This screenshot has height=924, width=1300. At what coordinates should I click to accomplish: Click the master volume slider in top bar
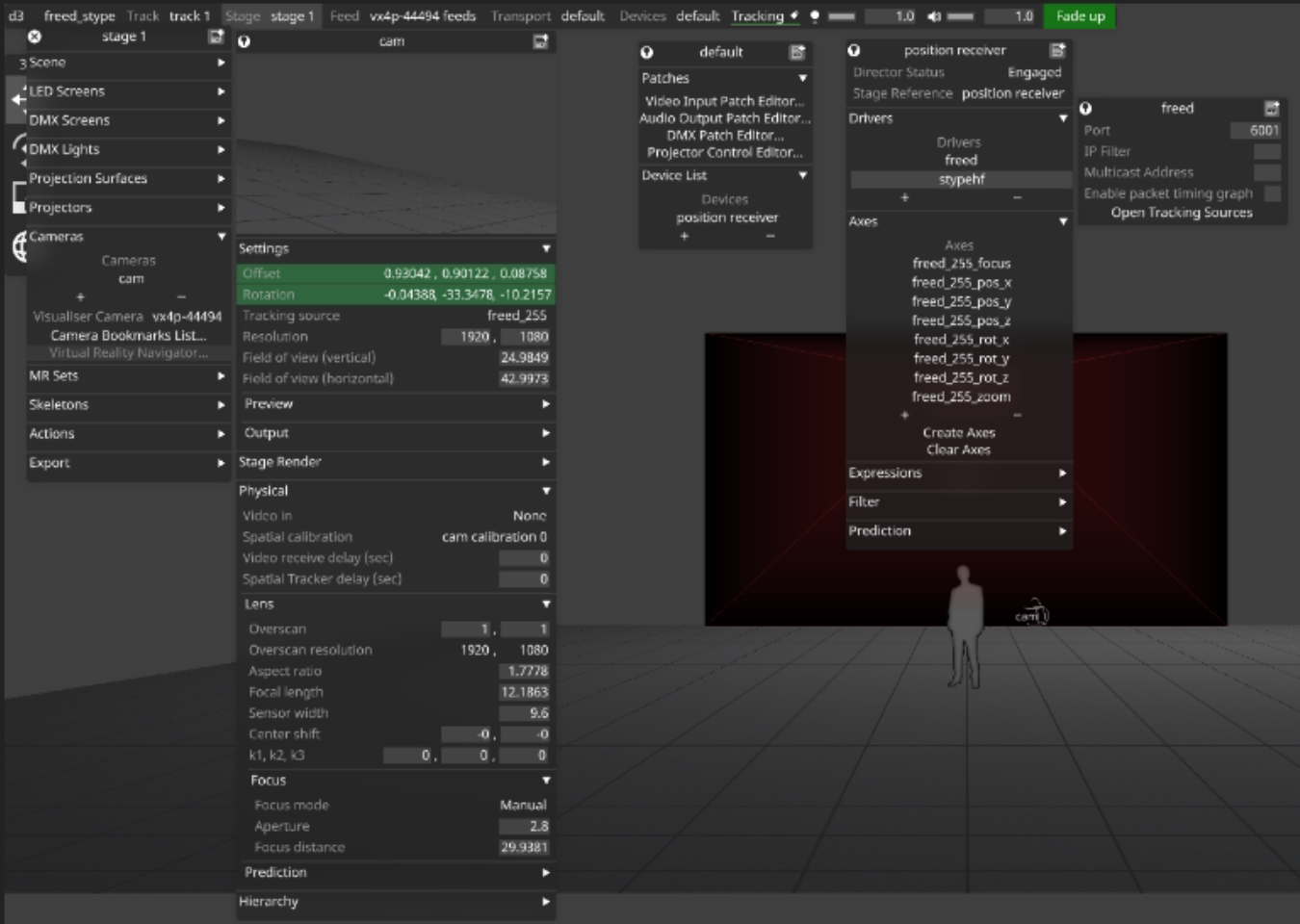coord(960,16)
